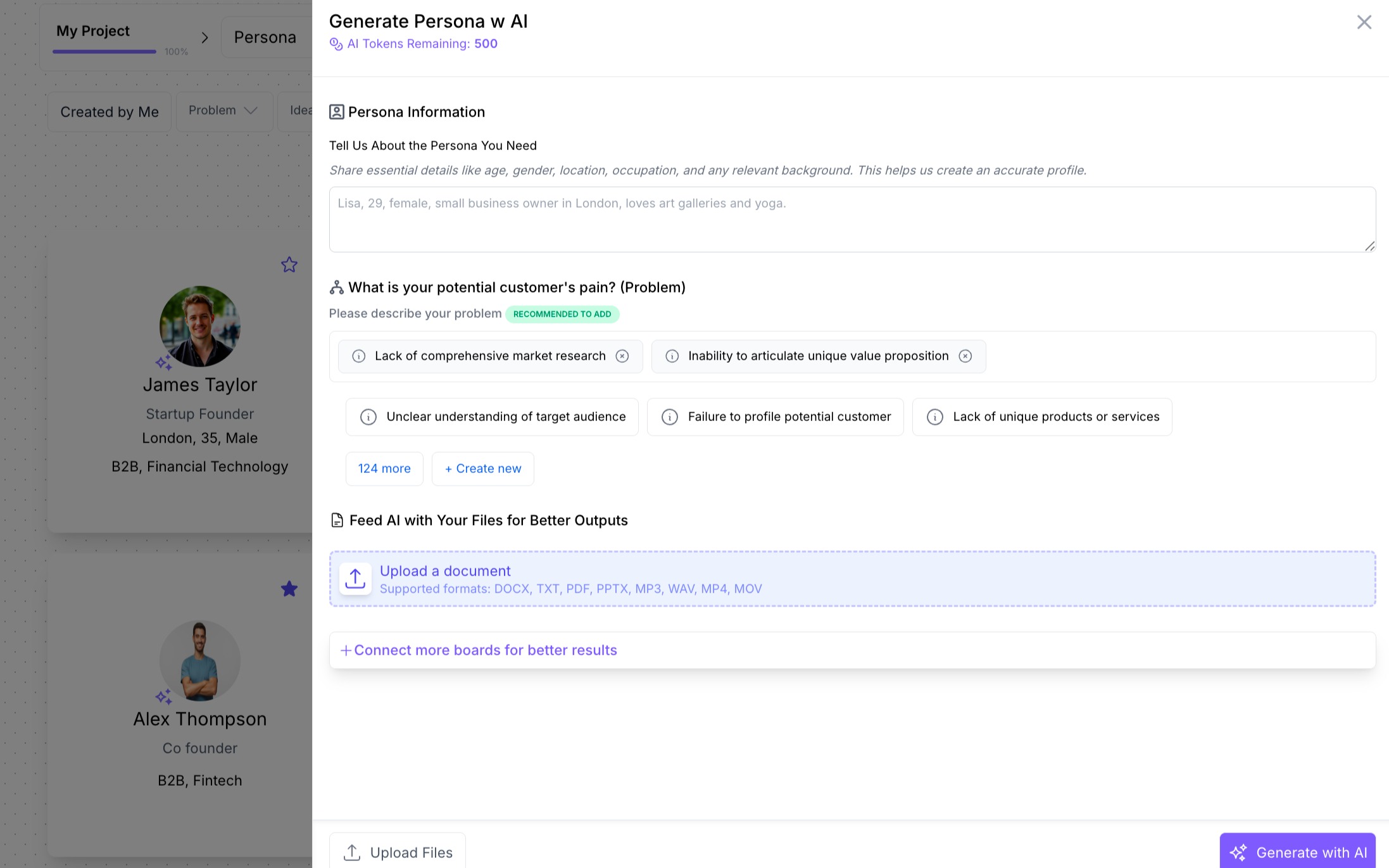
Task: Favorite the James Taylor persona star
Action: (289, 265)
